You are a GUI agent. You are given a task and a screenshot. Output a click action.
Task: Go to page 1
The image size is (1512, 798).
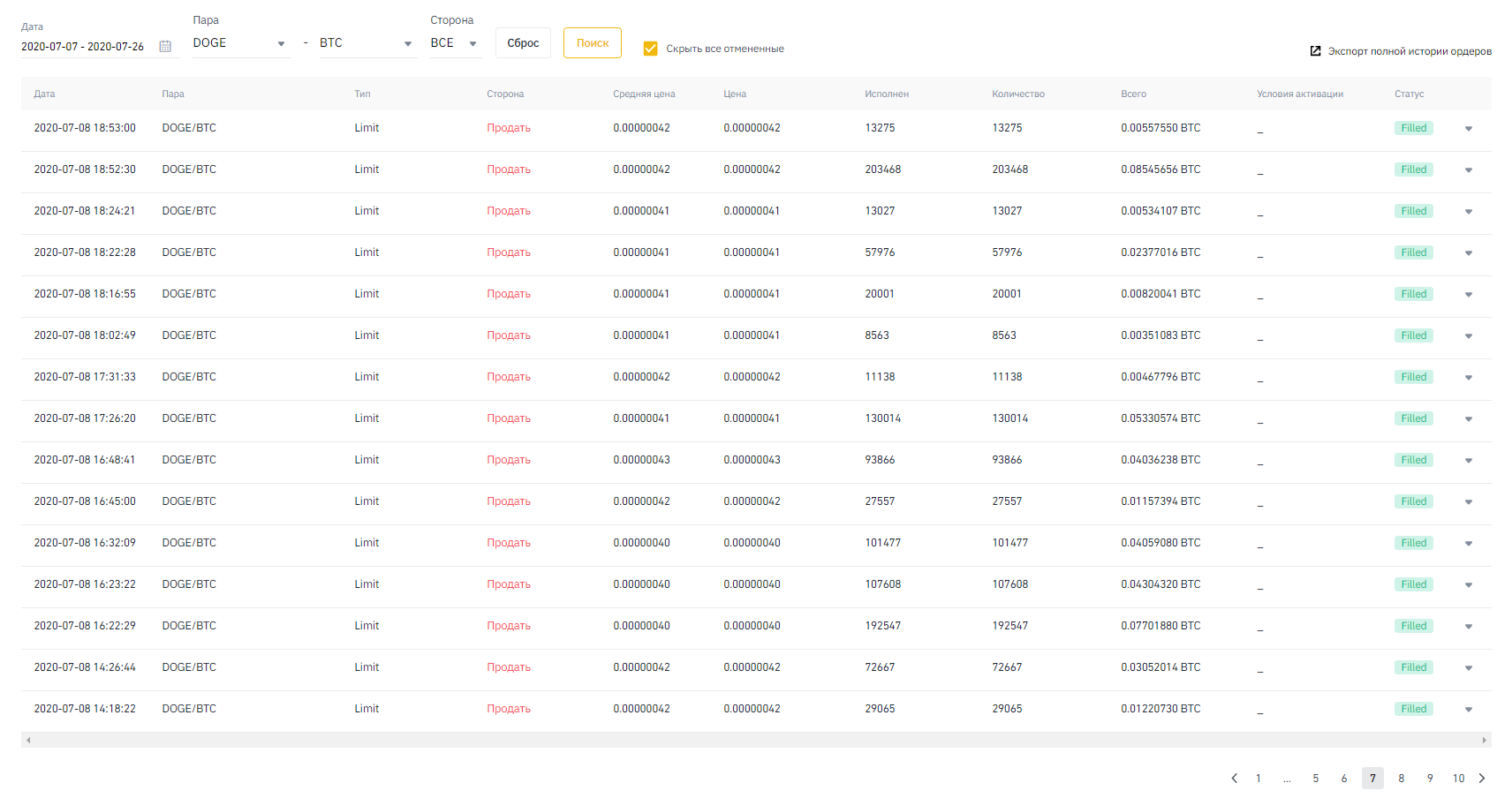click(x=1259, y=779)
